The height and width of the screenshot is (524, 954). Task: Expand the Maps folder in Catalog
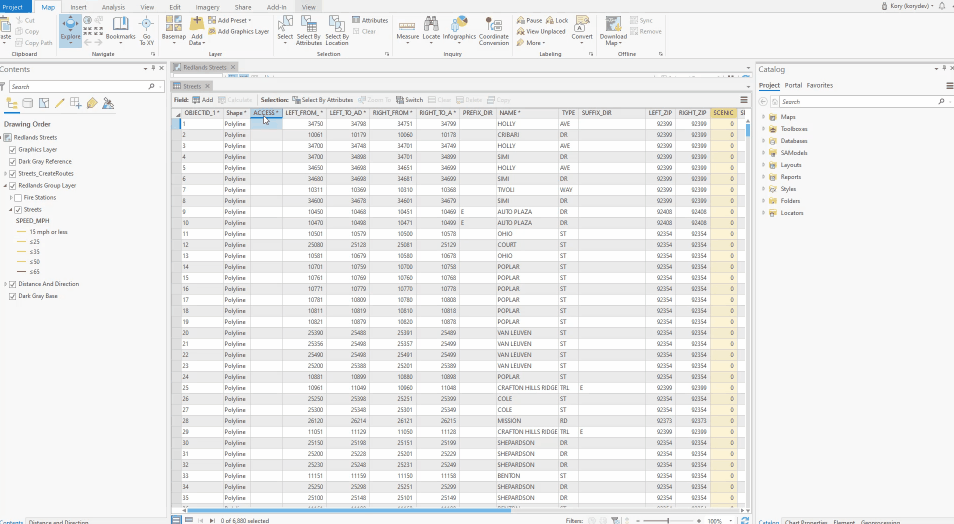coord(764,117)
